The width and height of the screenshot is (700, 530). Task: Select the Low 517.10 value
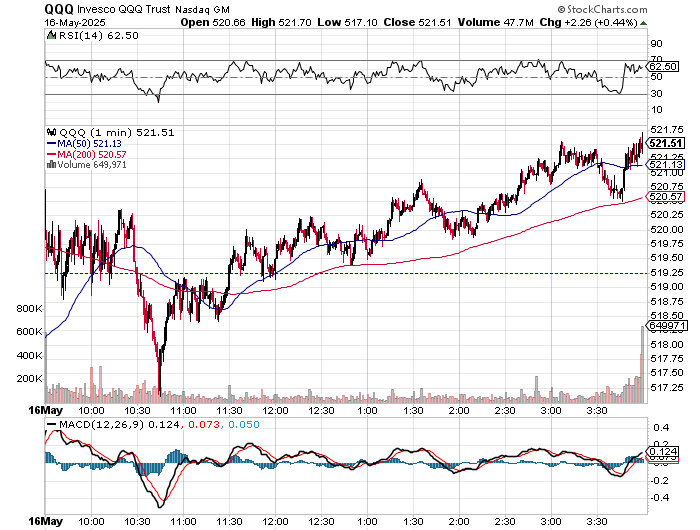click(347, 22)
